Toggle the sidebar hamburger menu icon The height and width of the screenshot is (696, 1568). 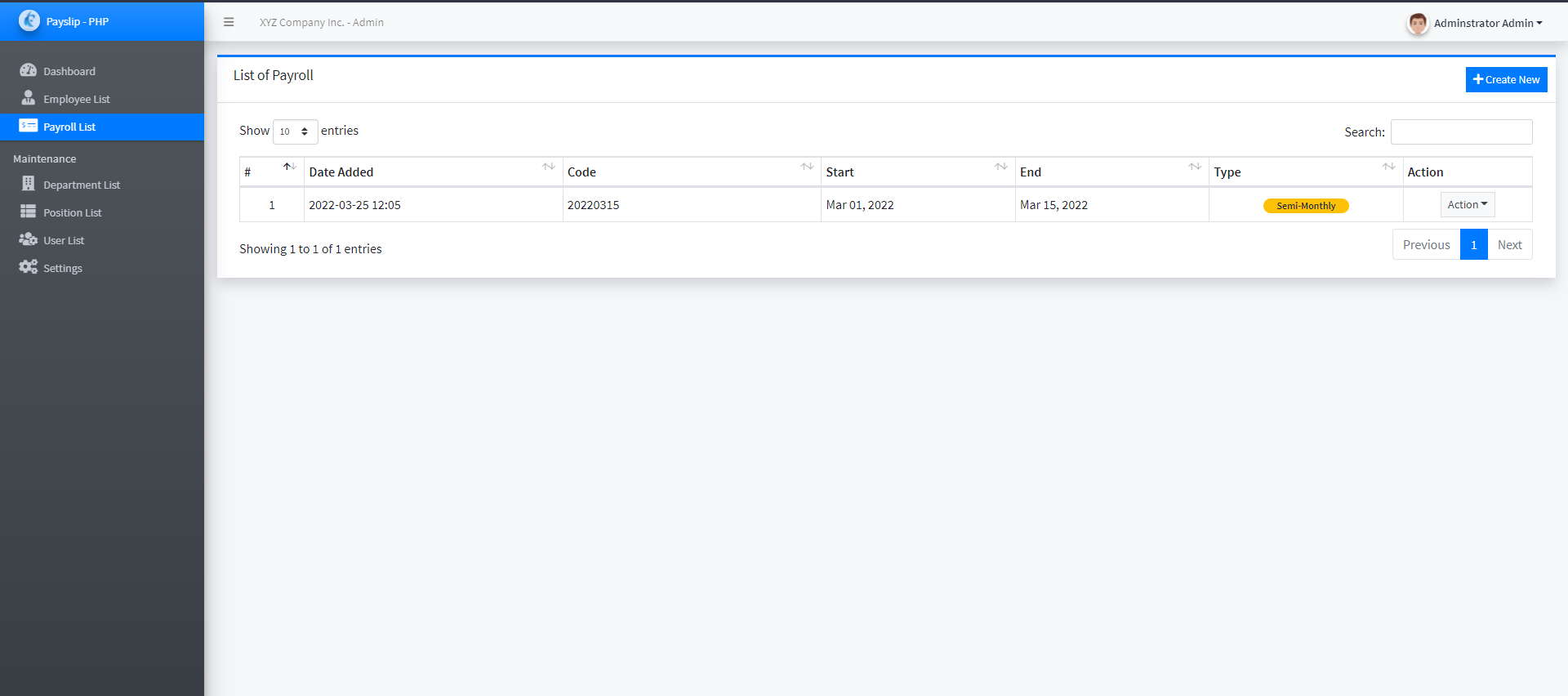tap(229, 22)
